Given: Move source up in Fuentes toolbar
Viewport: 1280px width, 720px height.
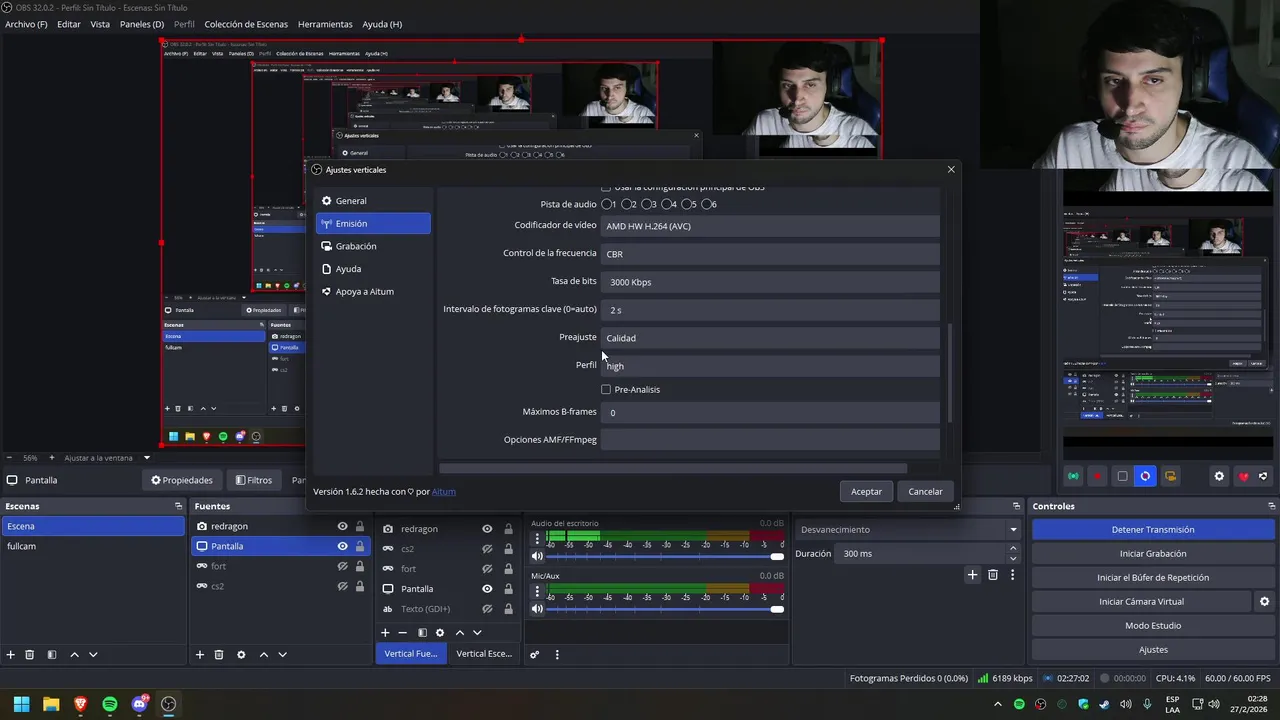Looking at the screenshot, I should coord(264,654).
